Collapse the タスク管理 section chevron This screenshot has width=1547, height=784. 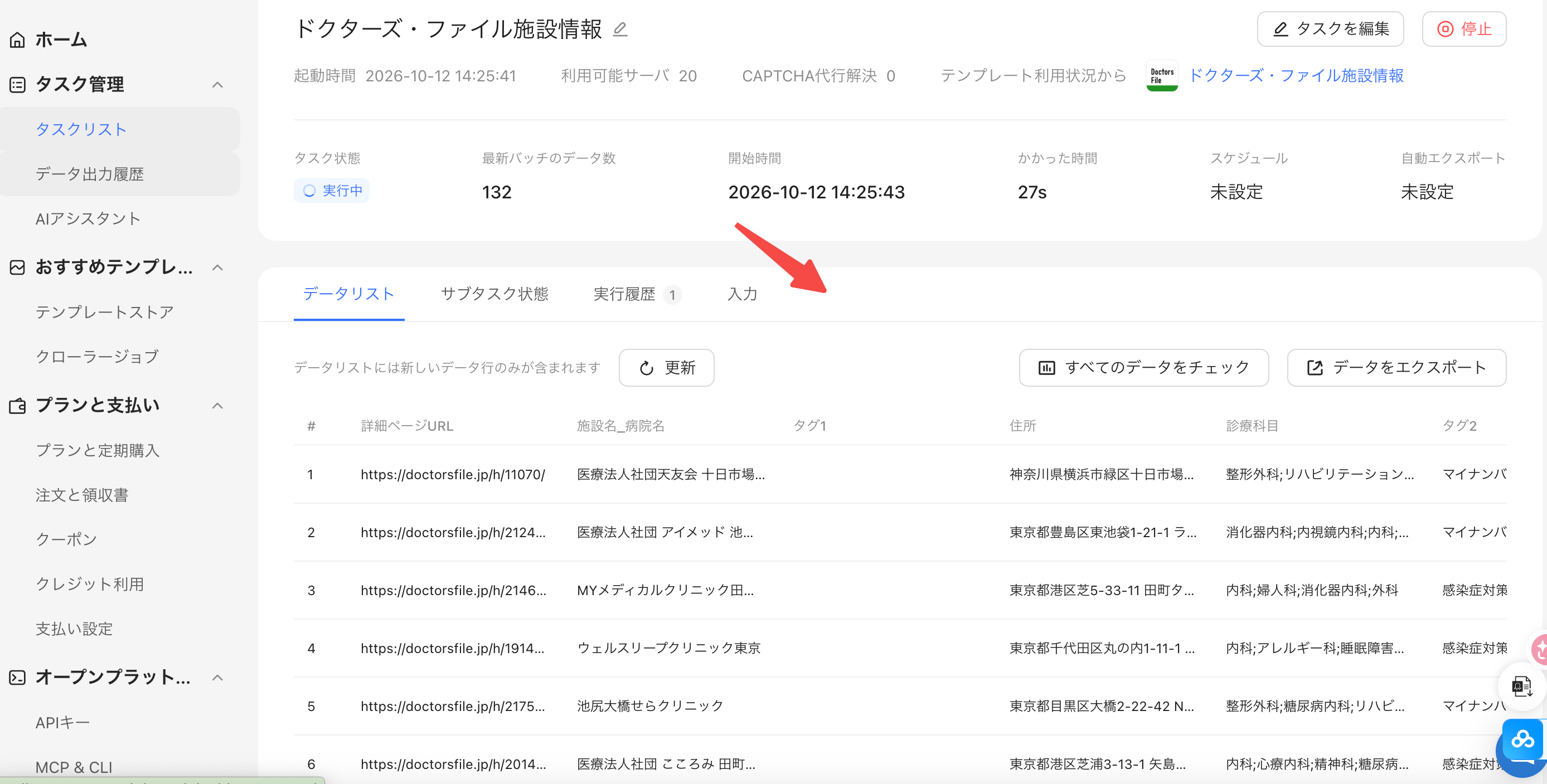217,85
